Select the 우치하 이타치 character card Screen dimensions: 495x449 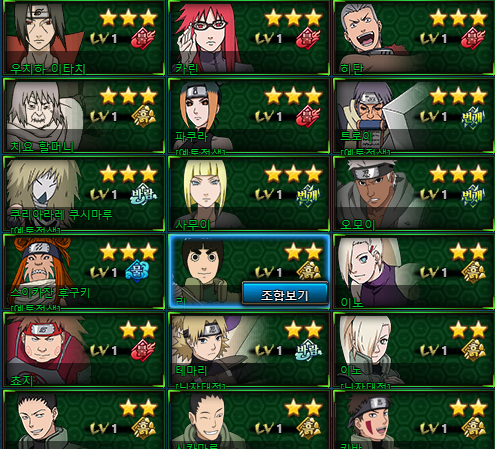(x=84, y=38)
